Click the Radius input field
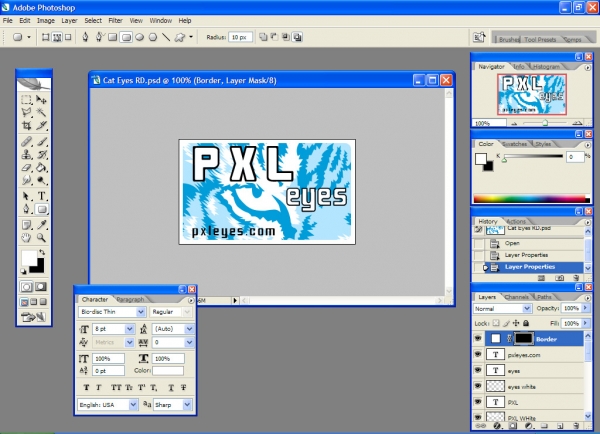This screenshot has height=434, width=600. pos(240,37)
